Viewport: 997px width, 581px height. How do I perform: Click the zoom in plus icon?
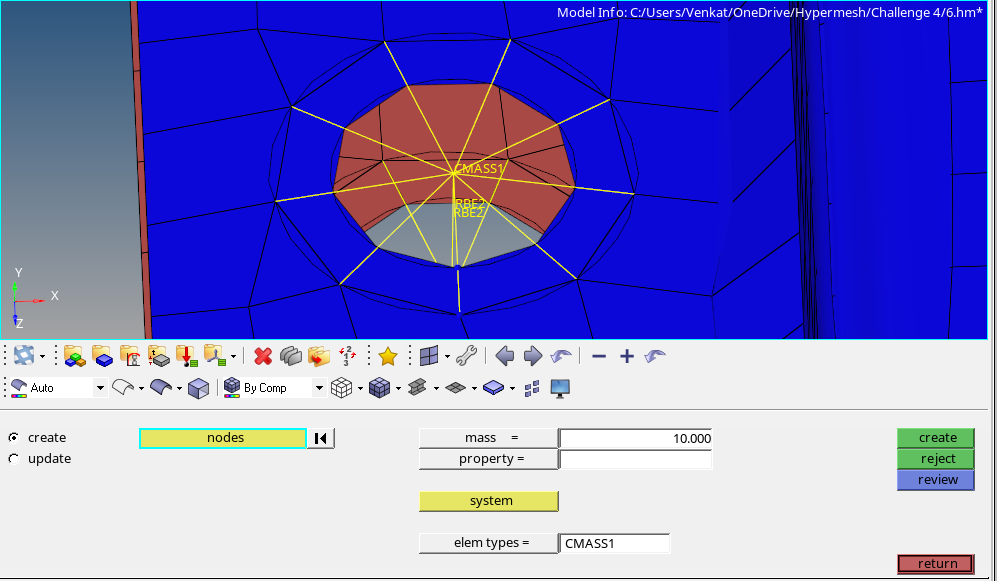[626, 355]
